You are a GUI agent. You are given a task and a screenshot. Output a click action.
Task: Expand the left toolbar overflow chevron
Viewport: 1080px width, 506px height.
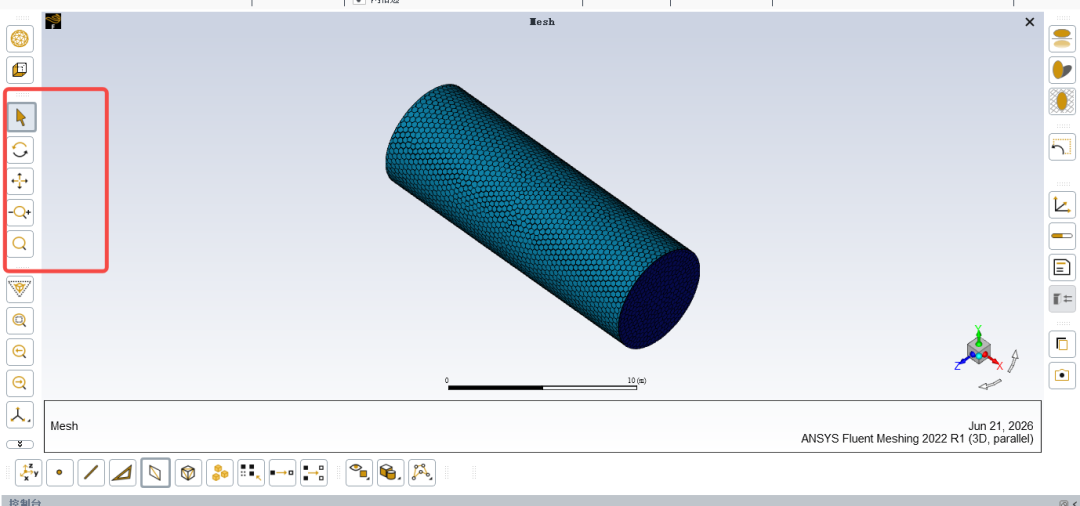[x=20, y=444]
